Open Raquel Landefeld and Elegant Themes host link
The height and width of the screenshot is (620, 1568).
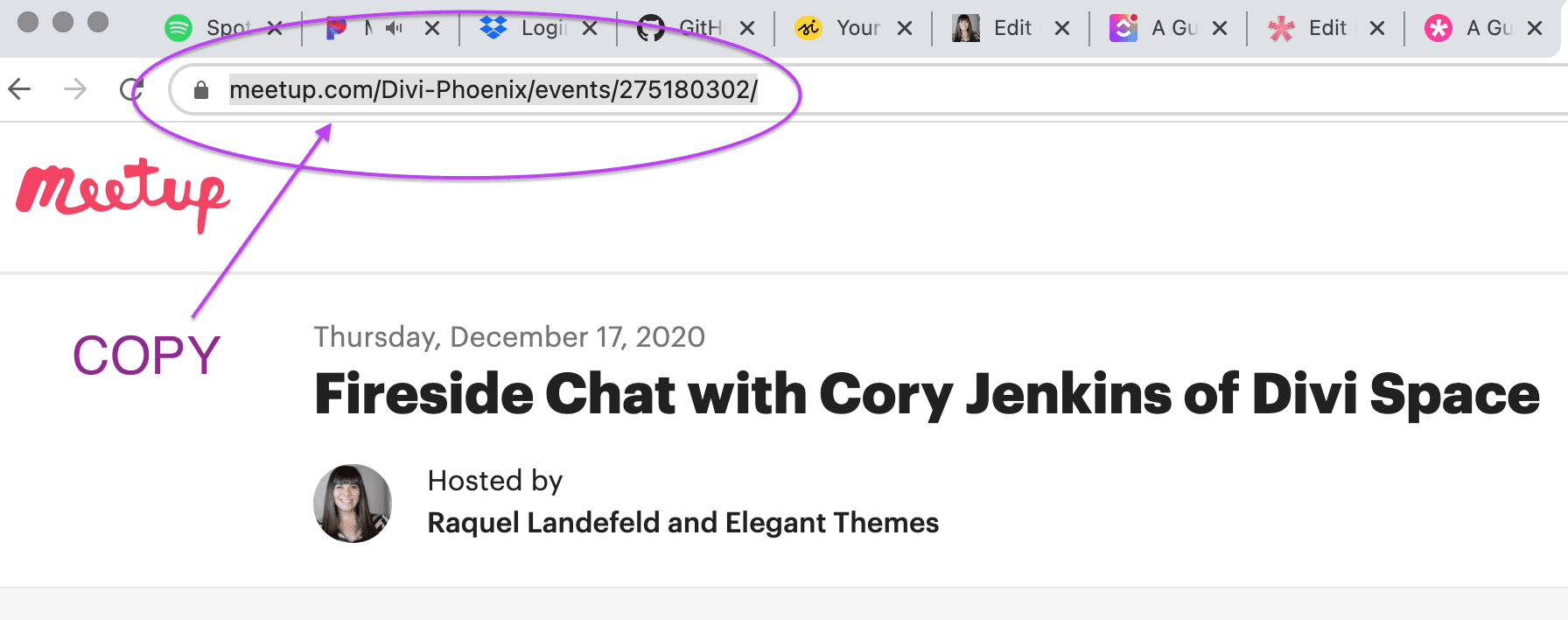pos(682,523)
